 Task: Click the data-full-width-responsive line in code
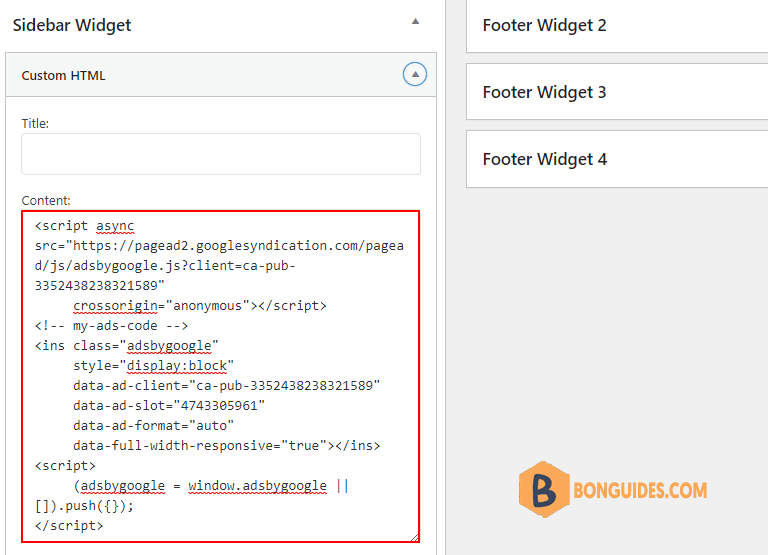point(227,446)
